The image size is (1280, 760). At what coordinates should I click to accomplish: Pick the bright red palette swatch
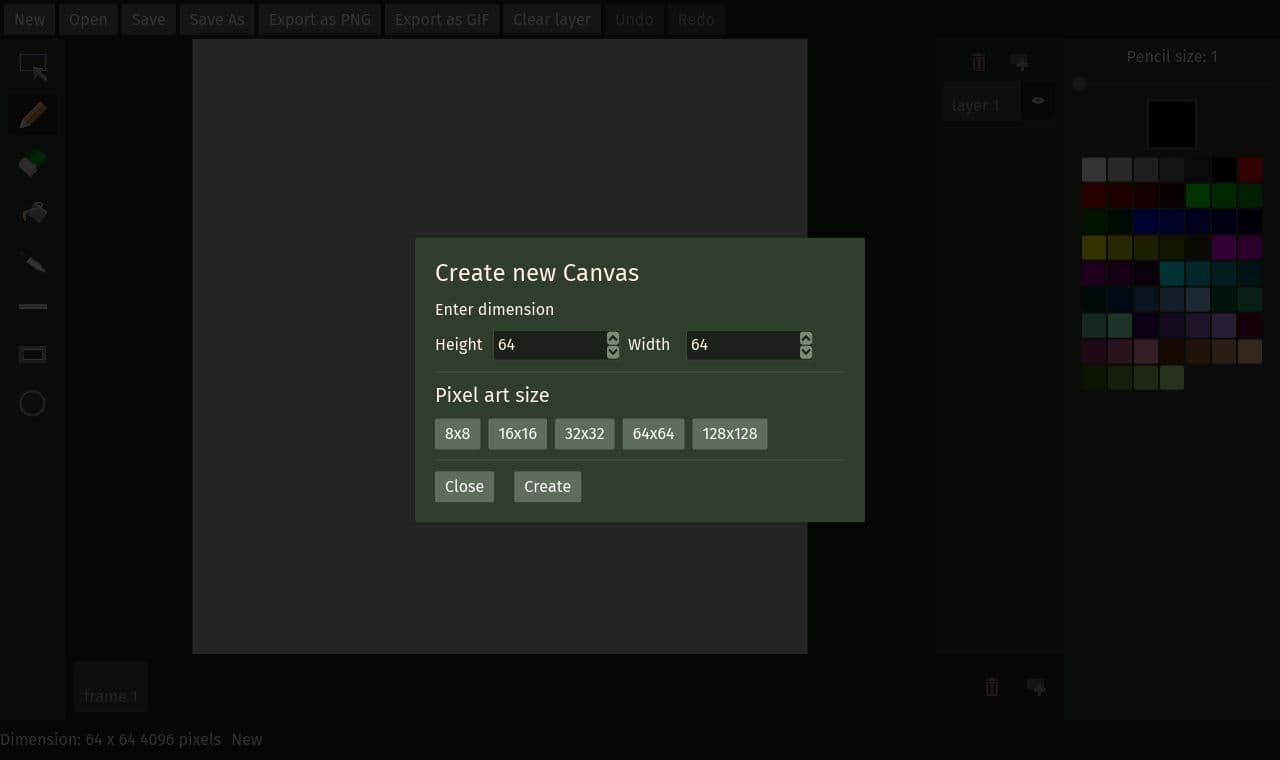pyautogui.click(x=1250, y=169)
